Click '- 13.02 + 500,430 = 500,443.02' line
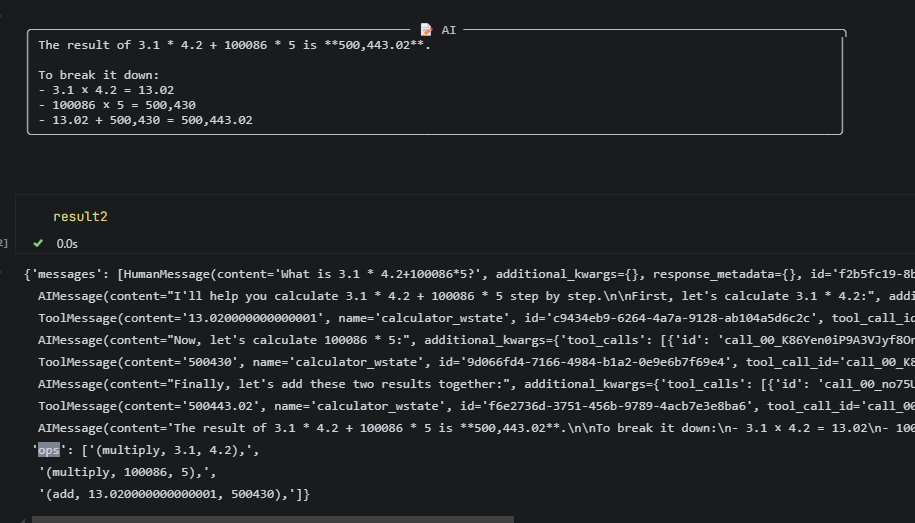The height and width of the screenshot is (523, 915). click(145, 120)
